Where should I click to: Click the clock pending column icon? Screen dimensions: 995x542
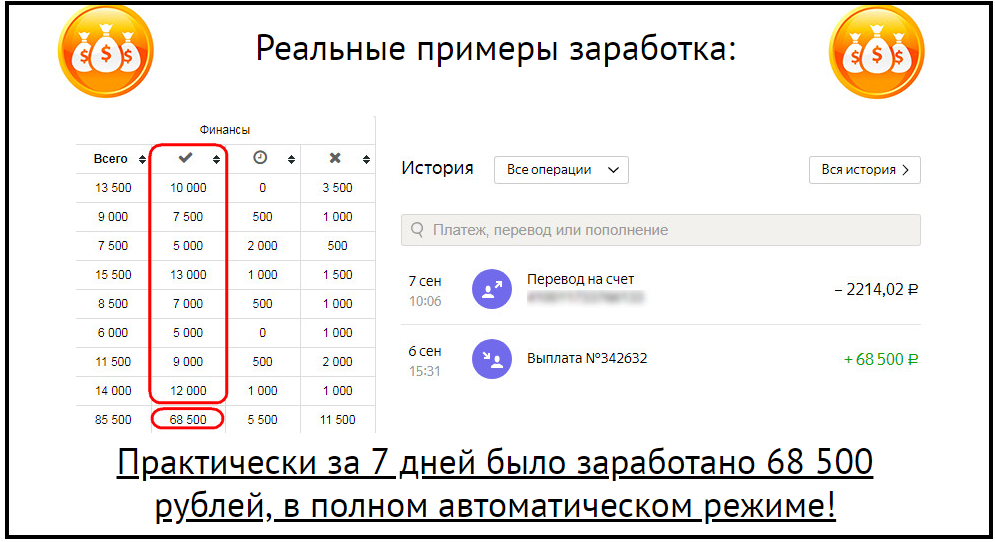(260, 158)
